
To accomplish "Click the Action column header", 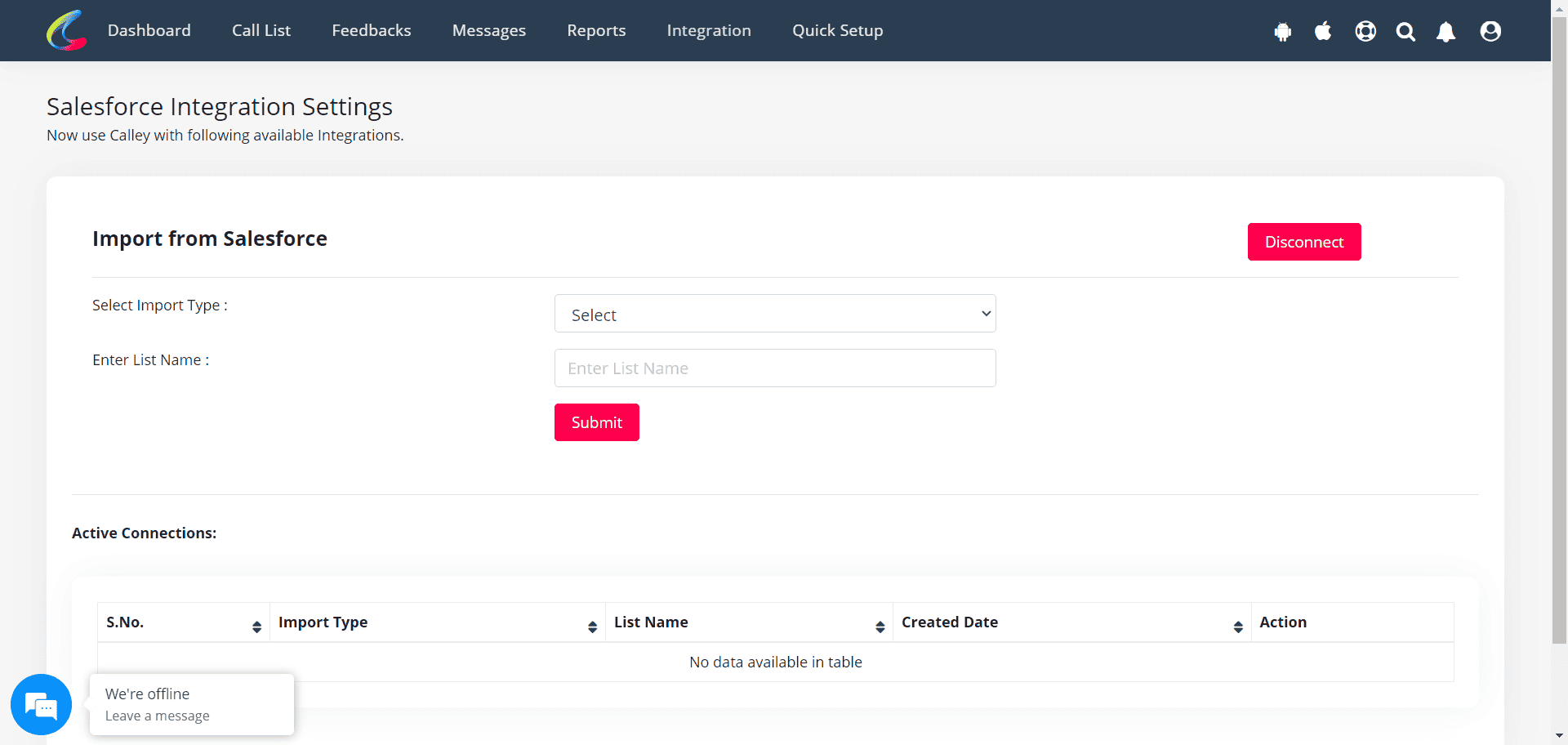I will [1352, 622].
